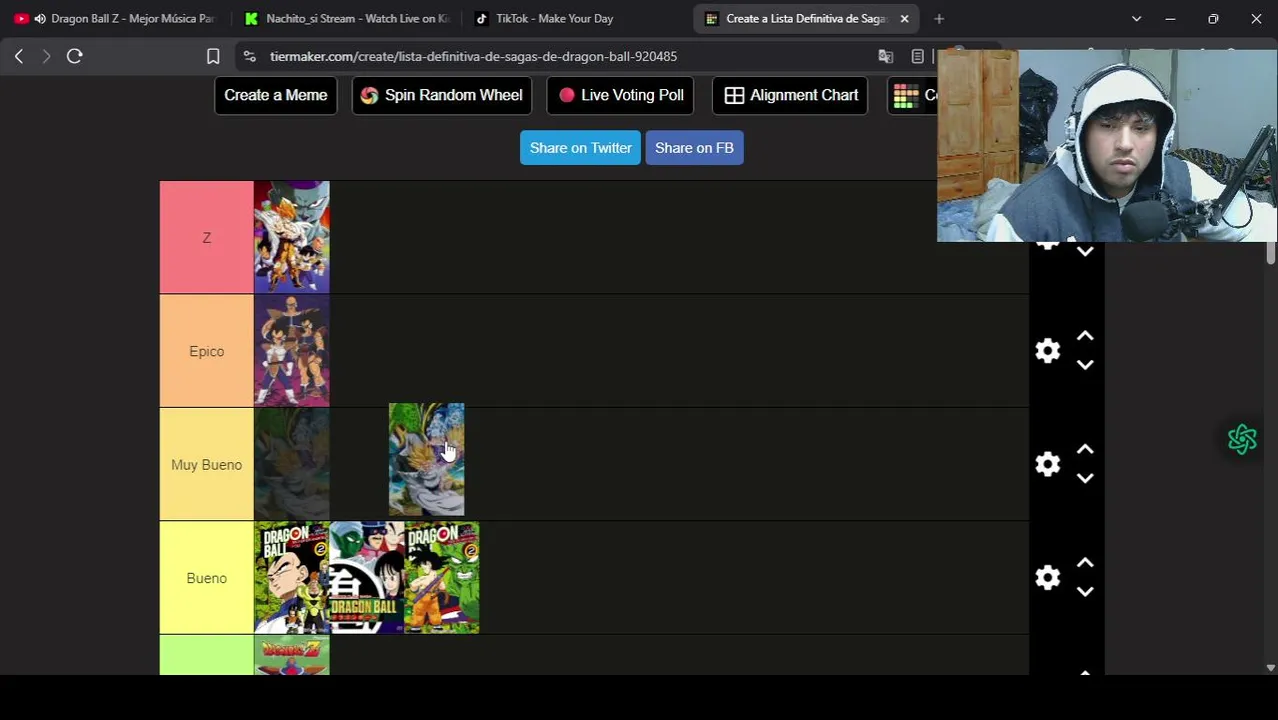Click the webcam overlay video
Screen dimensions: 1278x720
[1107, 146]
